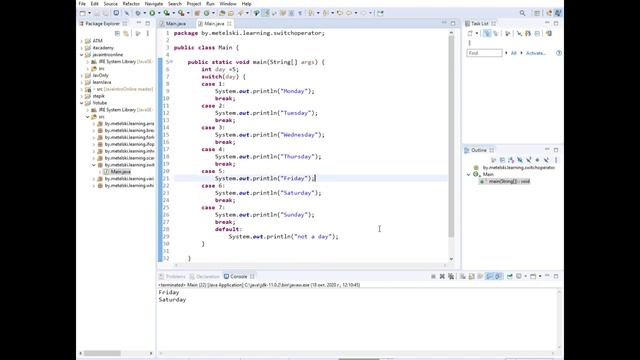The image size is (640, 360).
Task: Collapse the javaintroonline project
Action: tap(82, 55)
